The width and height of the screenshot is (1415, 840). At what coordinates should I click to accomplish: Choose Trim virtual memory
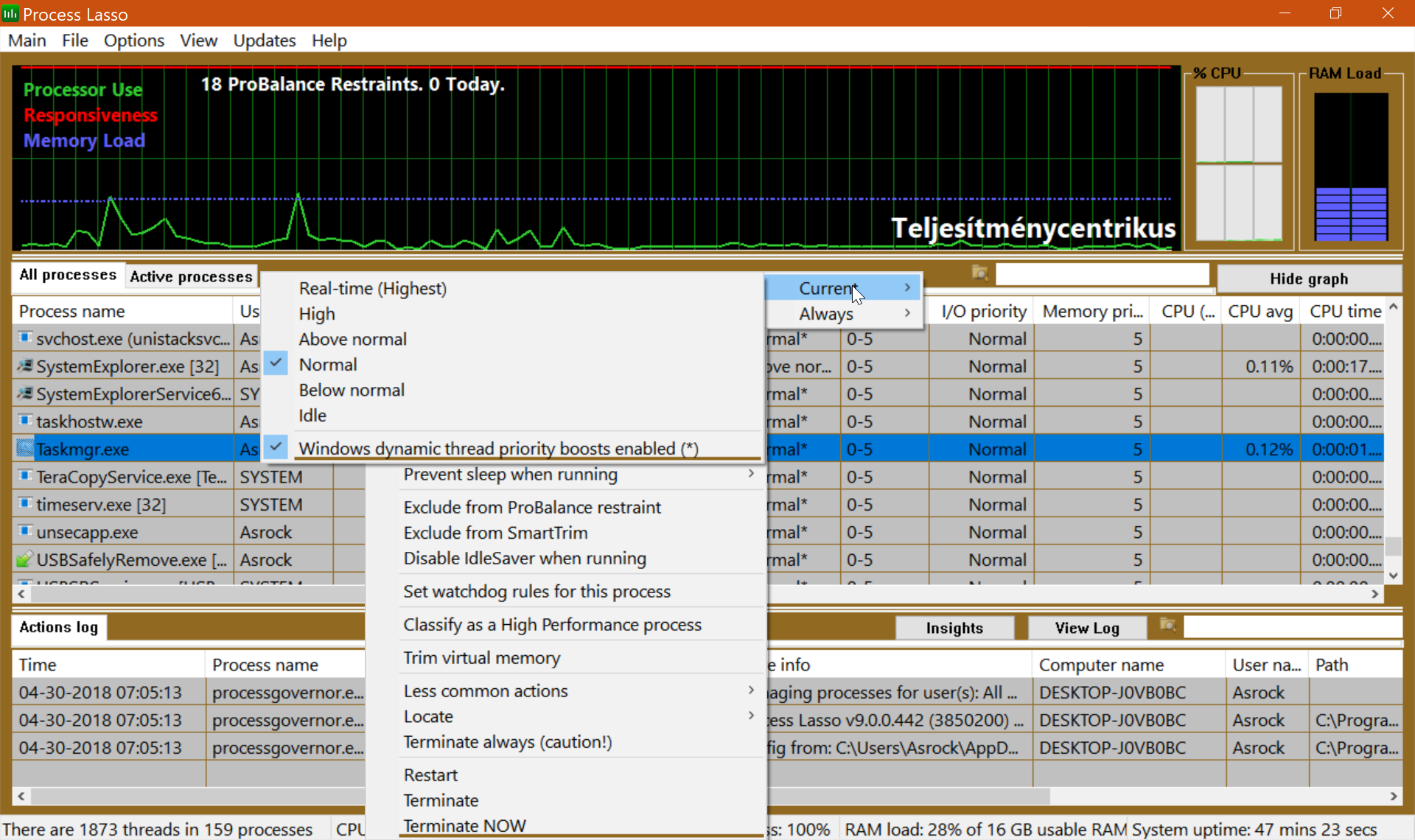pyautogui.click(x=482, y=657)
